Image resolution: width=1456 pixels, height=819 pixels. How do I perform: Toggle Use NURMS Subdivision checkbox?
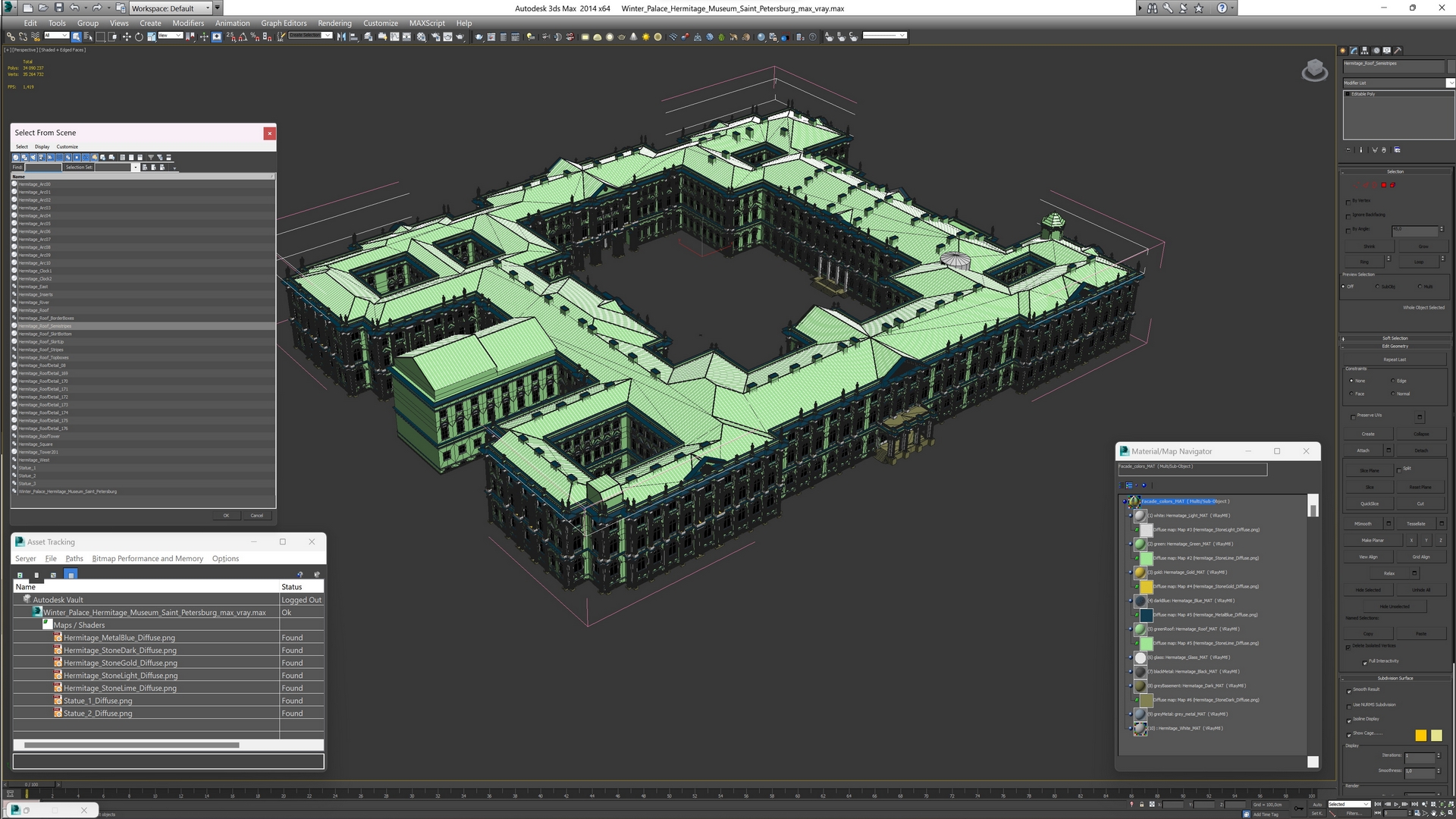(x=1349, y=705)
